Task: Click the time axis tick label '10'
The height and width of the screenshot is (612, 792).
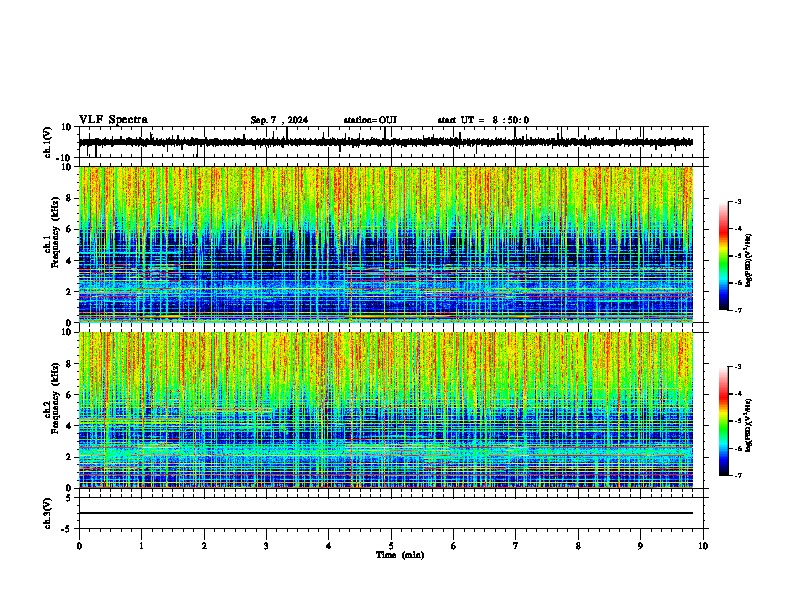Action: point(703,546)
